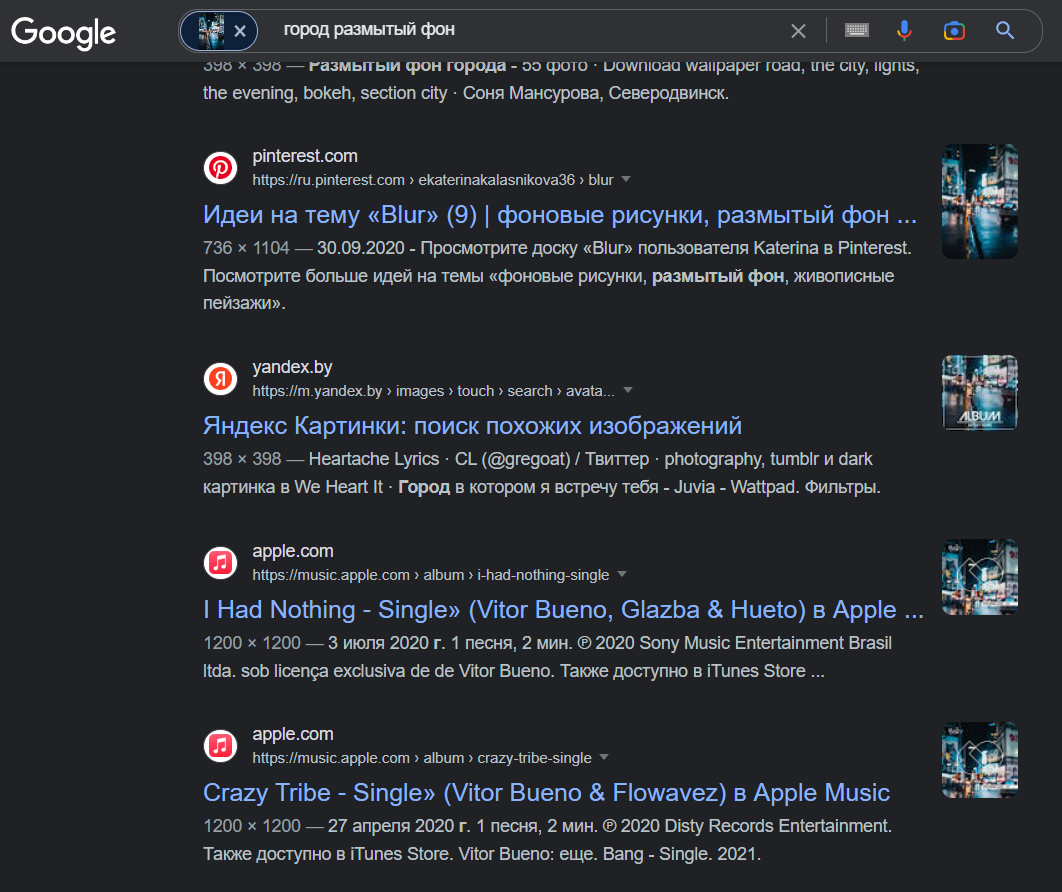Open the Pinterest favicon result

(220, 167)
